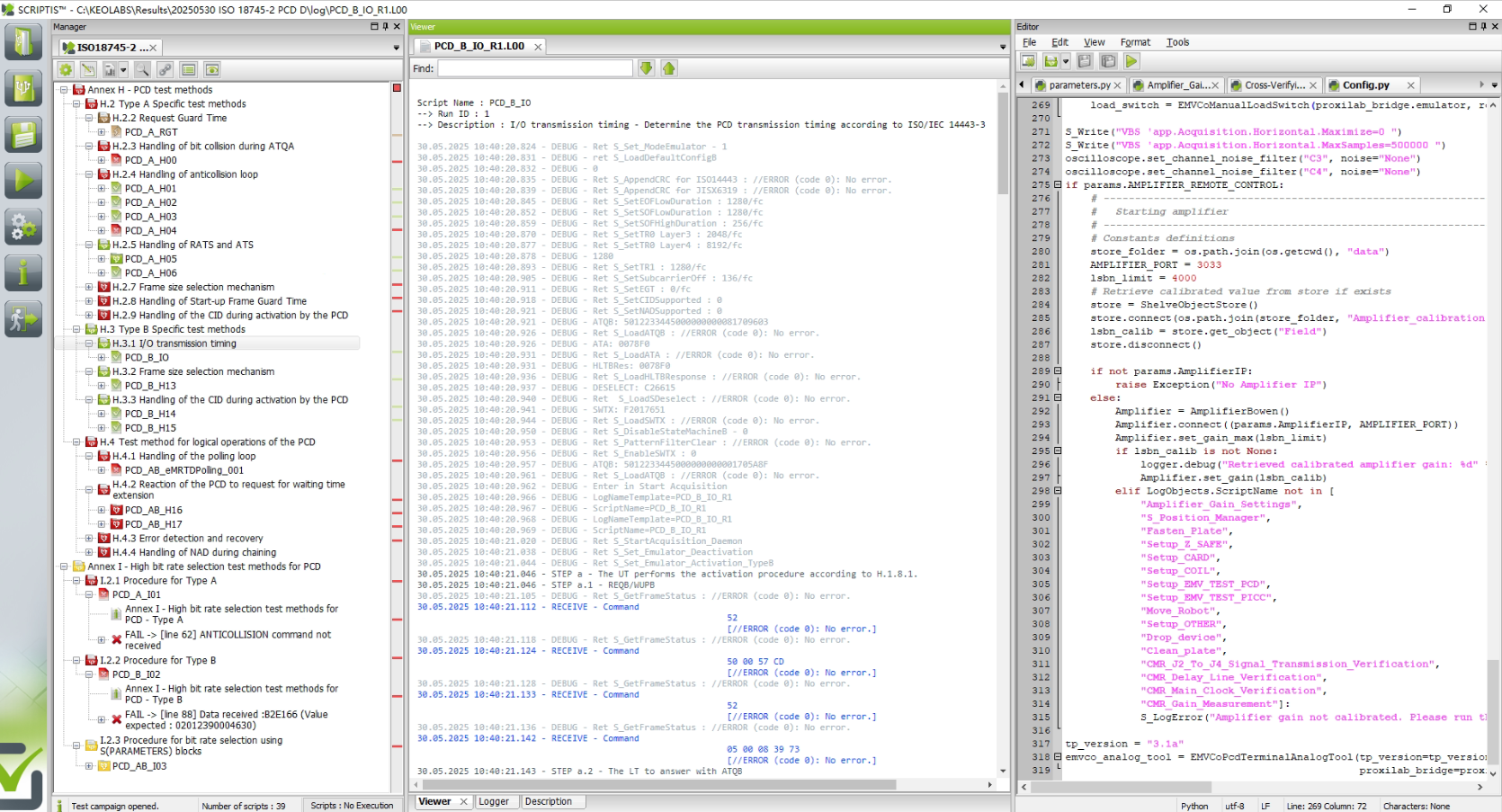Viewport: 1502px width, 812px height.
Task: Run script with Editor green play icon
Action: (1131, 61)
